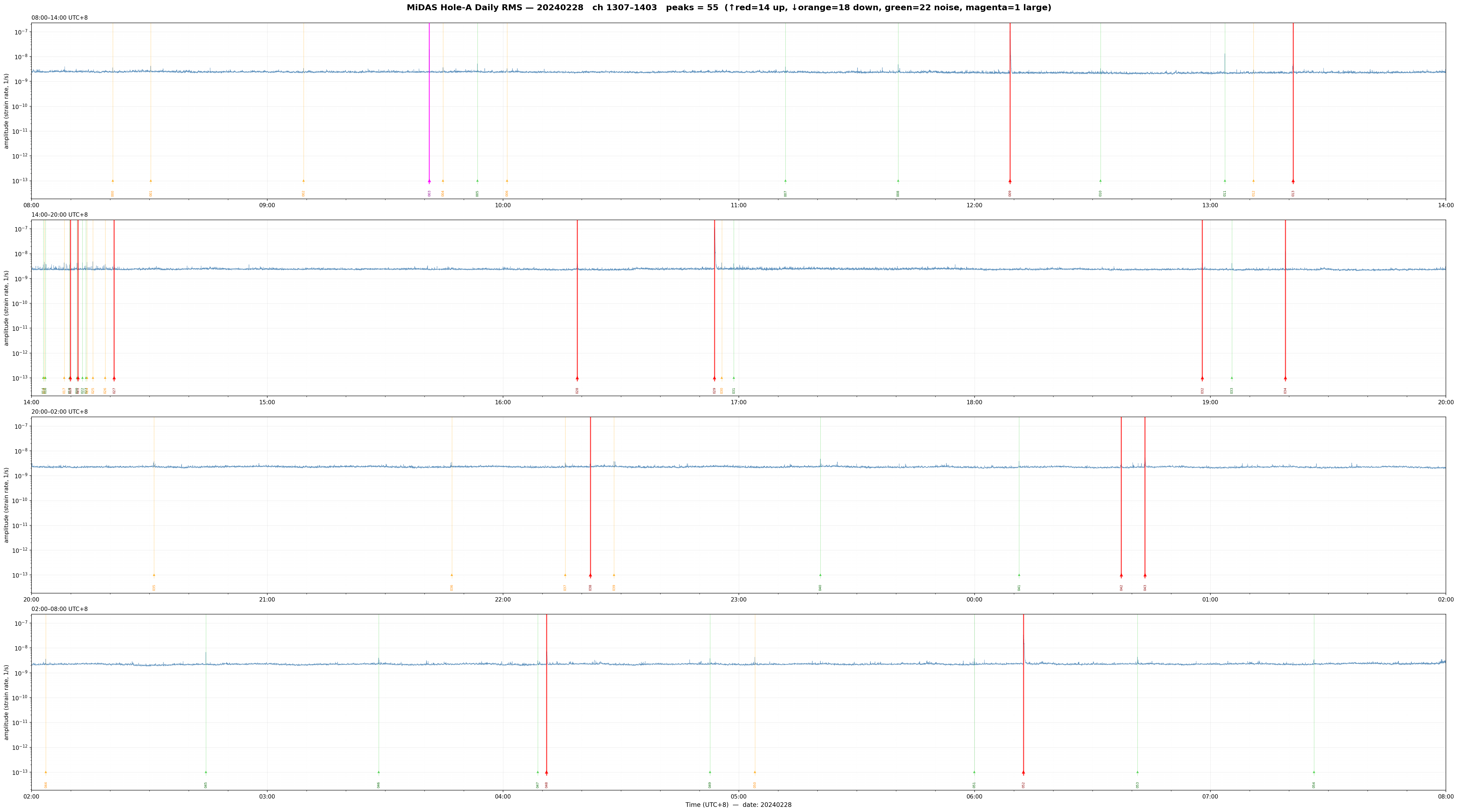Pick green noise marker 041
This screenshot has height=812, width=1458.
click(1019, 575)
